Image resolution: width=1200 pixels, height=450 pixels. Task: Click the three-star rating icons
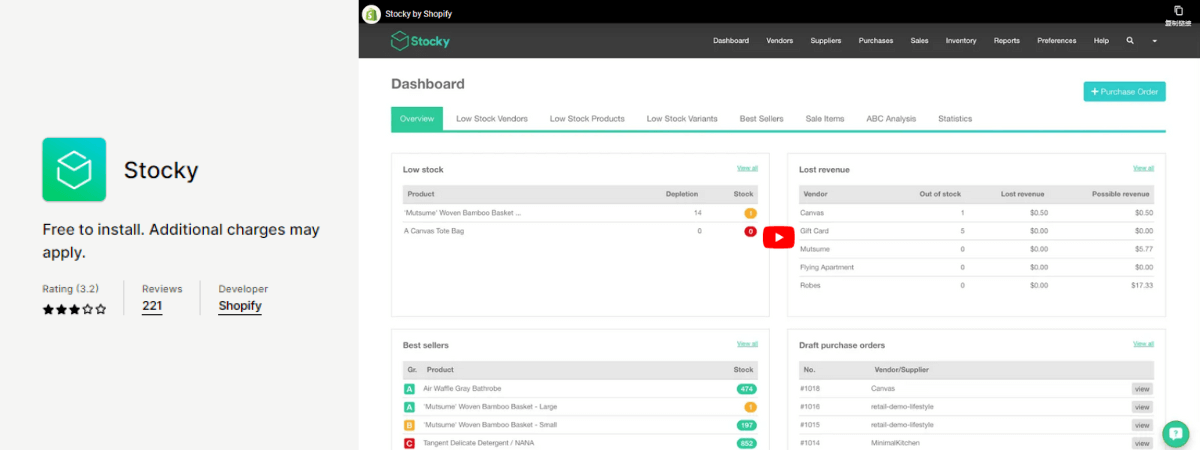[x=74, y=309]
